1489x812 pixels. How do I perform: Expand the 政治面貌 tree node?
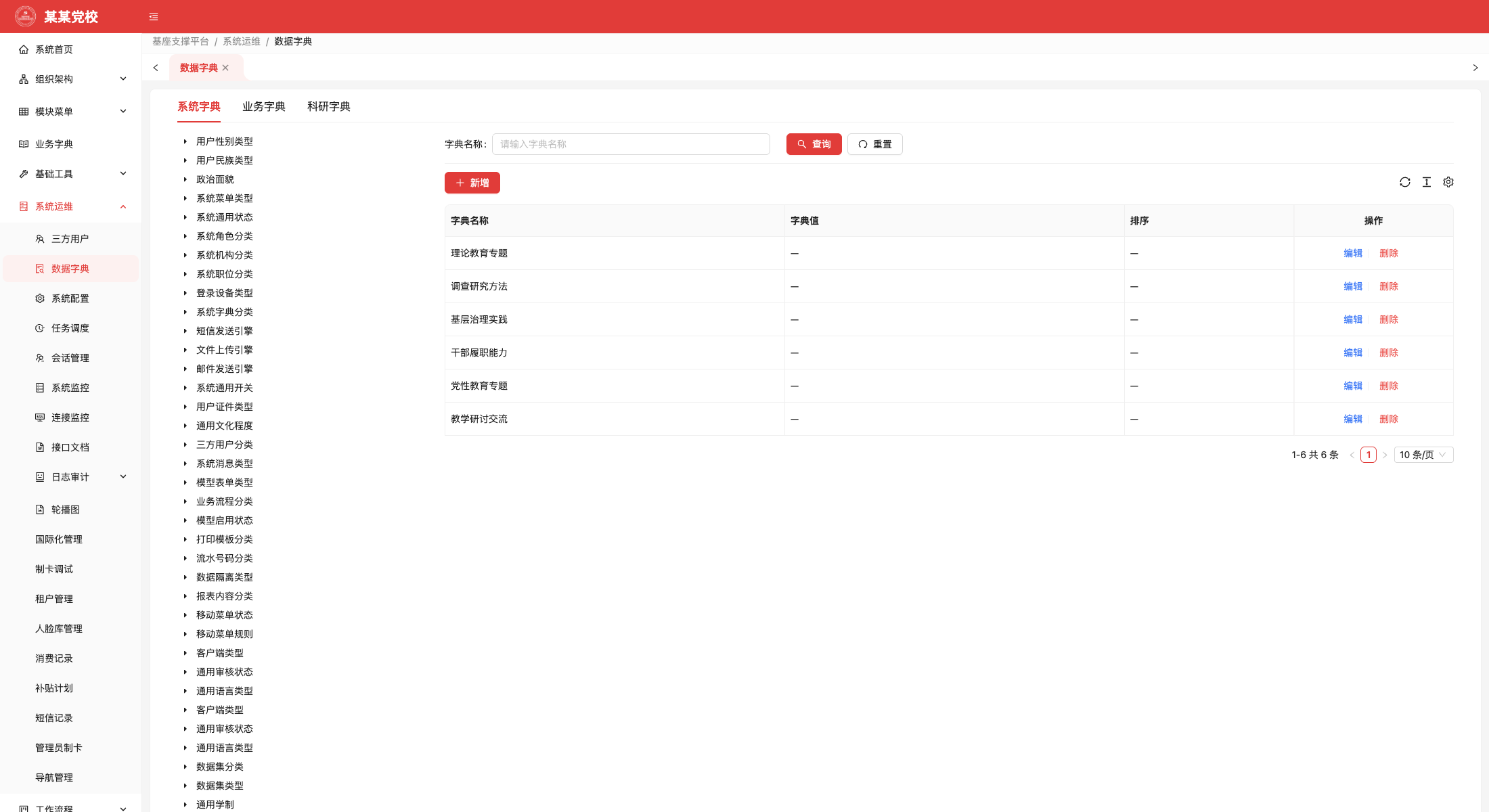pyautogui.click(x=185, y=179)
